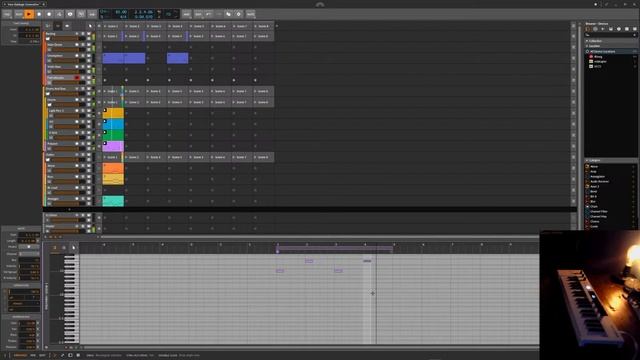Switch to the Mix view in bottom bar
This screenshot has height=360, width=640.
coord(33,356)
